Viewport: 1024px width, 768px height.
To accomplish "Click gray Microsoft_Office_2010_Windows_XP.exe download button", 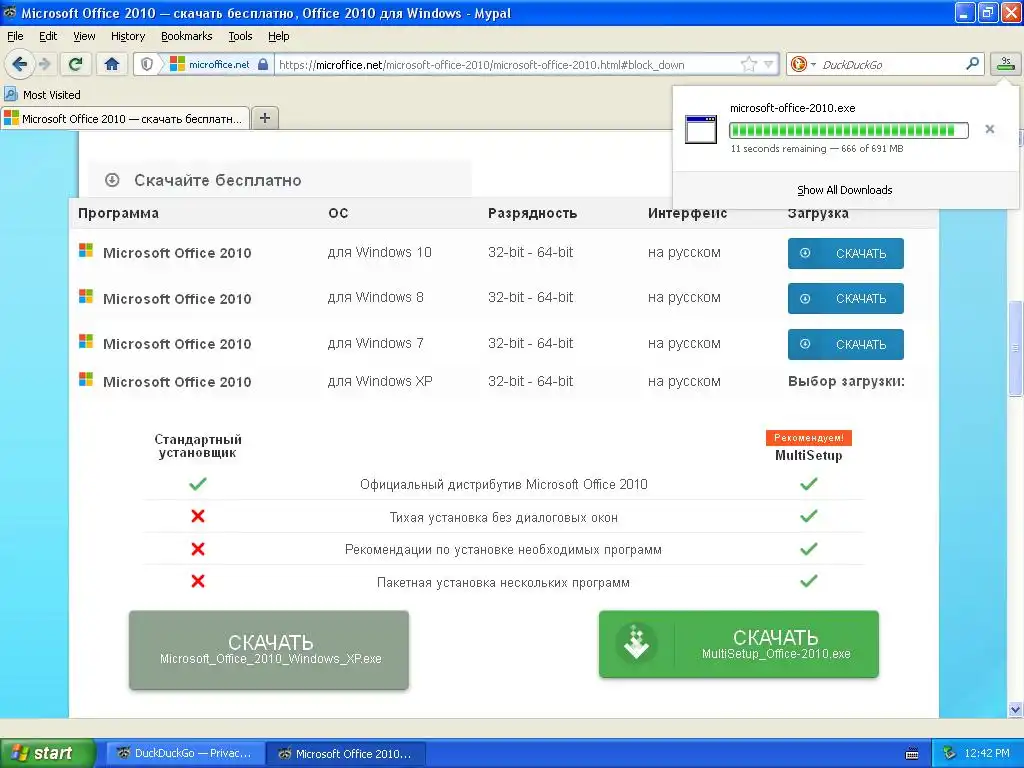I will [269, 650].
